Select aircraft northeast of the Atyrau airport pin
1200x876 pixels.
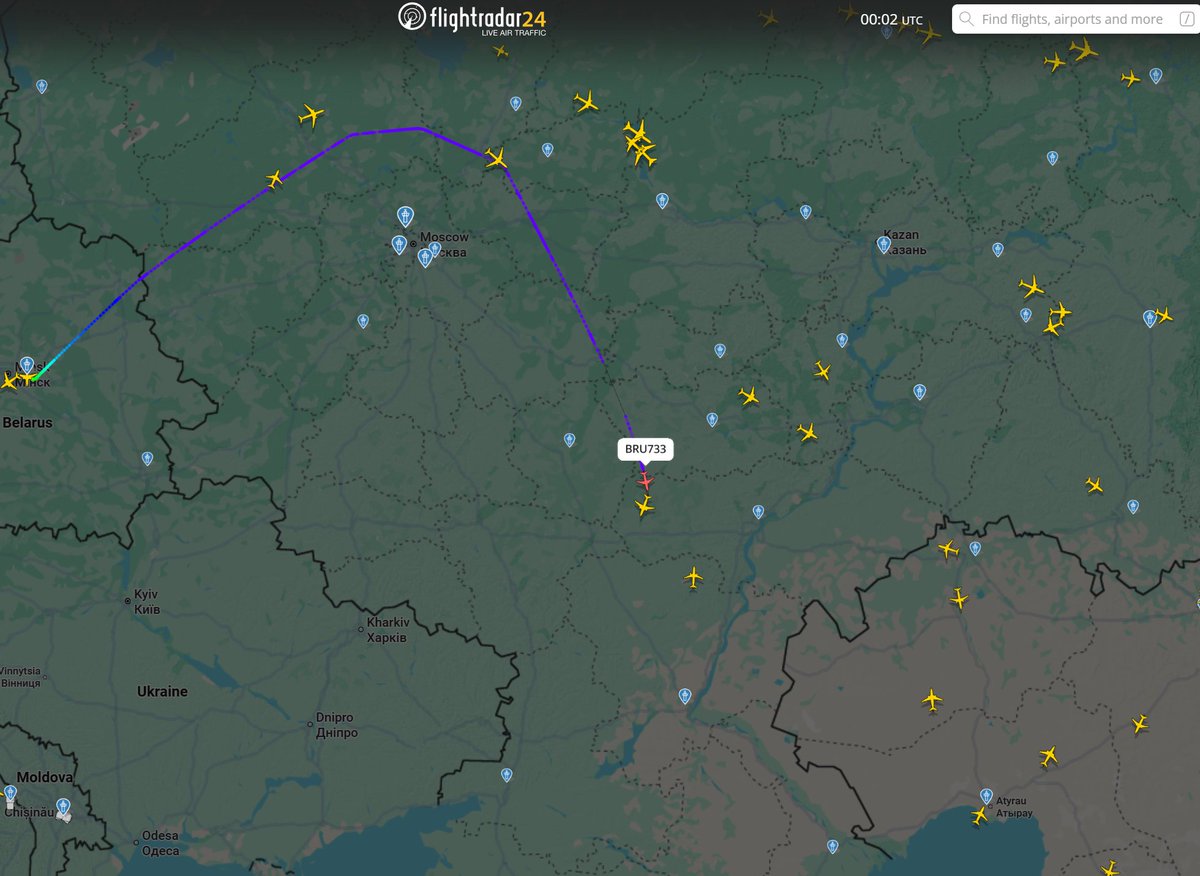[1048, 755]
